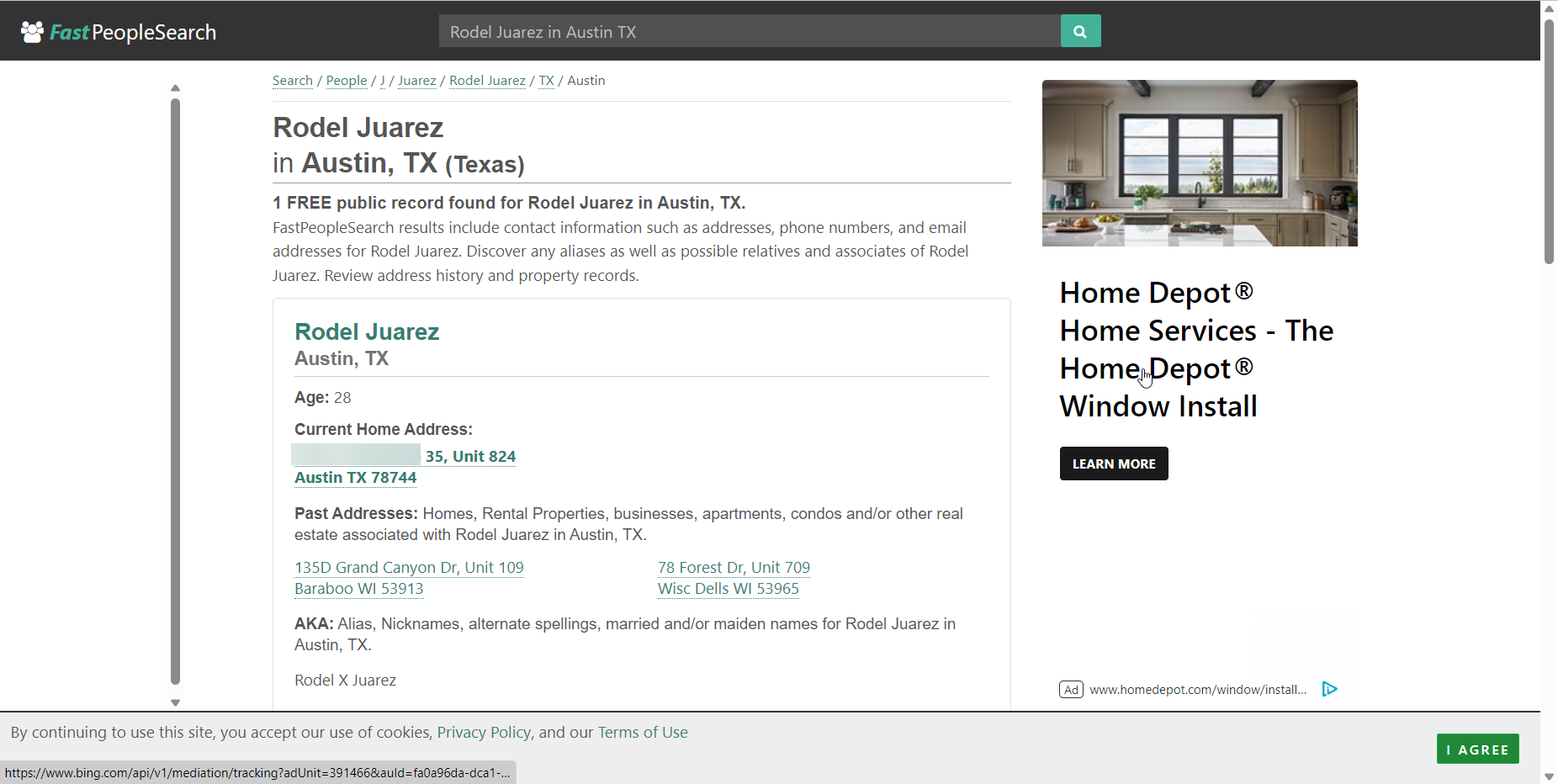Click the Austin TX 78744 address link
This screenshot has height=784, width=1558.
pyautogui.click(x=356, y=477)
